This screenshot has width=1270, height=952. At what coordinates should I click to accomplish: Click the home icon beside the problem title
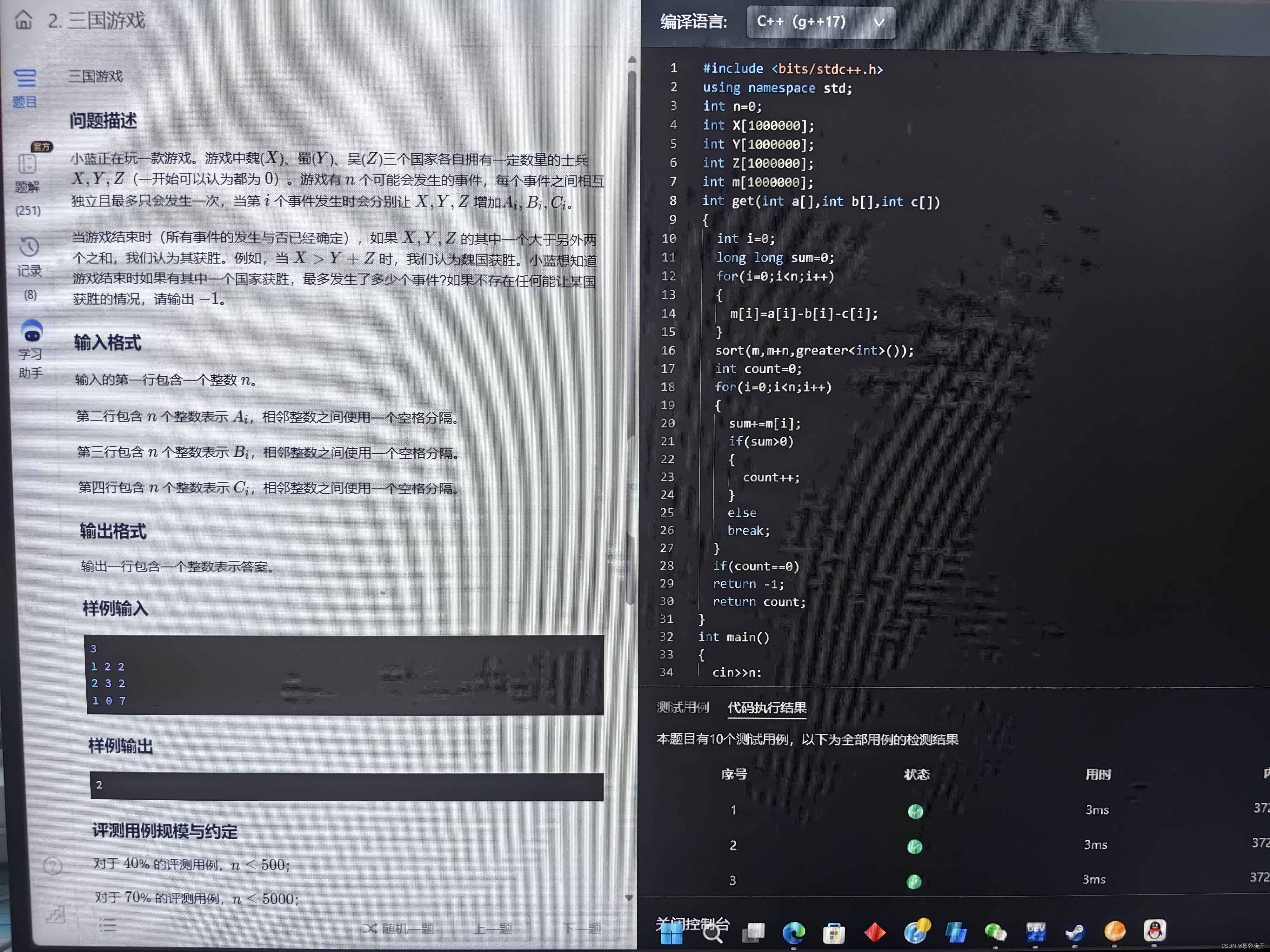[23, 20]
